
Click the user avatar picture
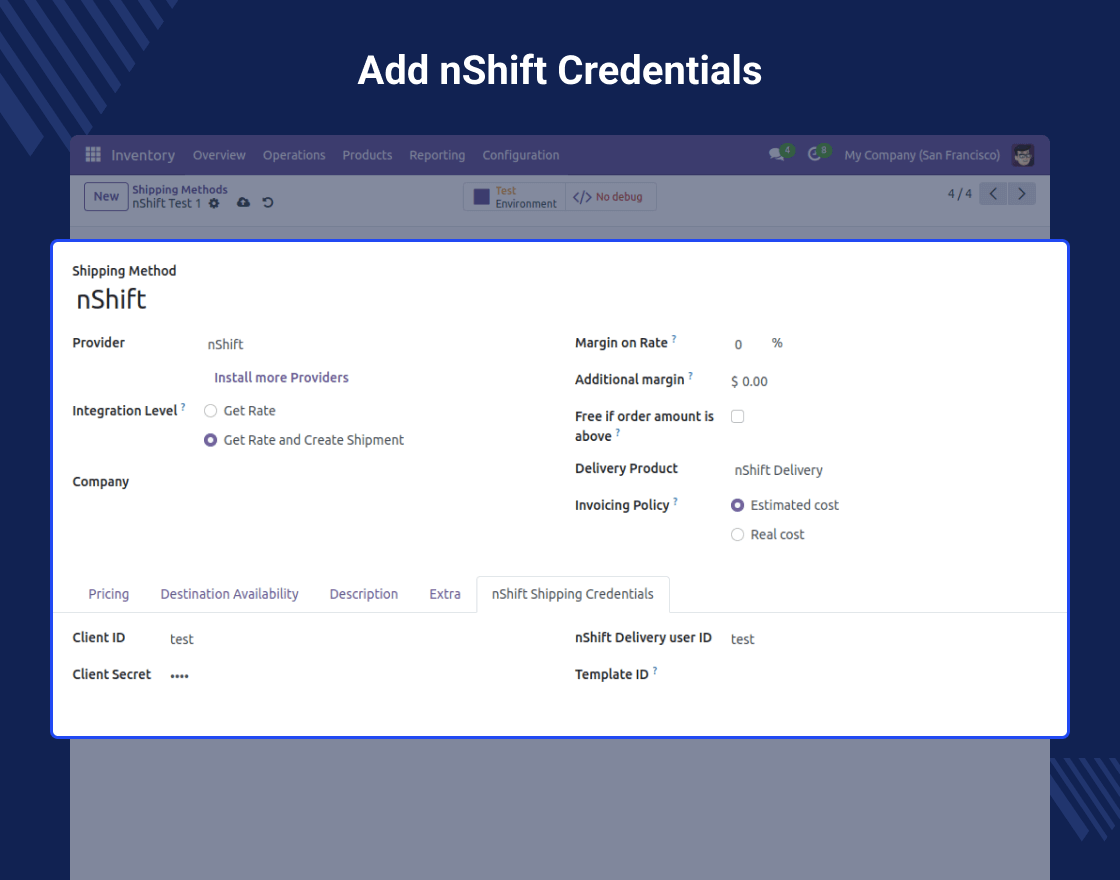(x=1023, y=155)
